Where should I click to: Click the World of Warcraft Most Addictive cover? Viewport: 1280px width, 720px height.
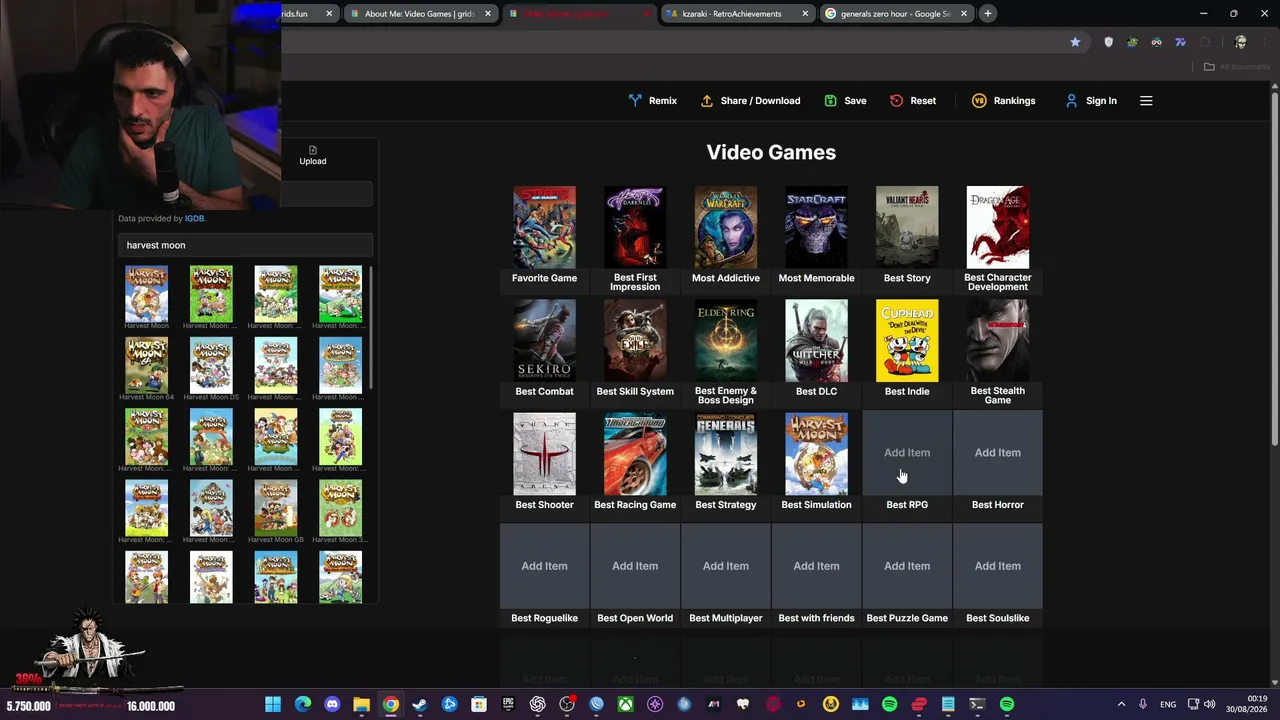(x=726, y=228)
